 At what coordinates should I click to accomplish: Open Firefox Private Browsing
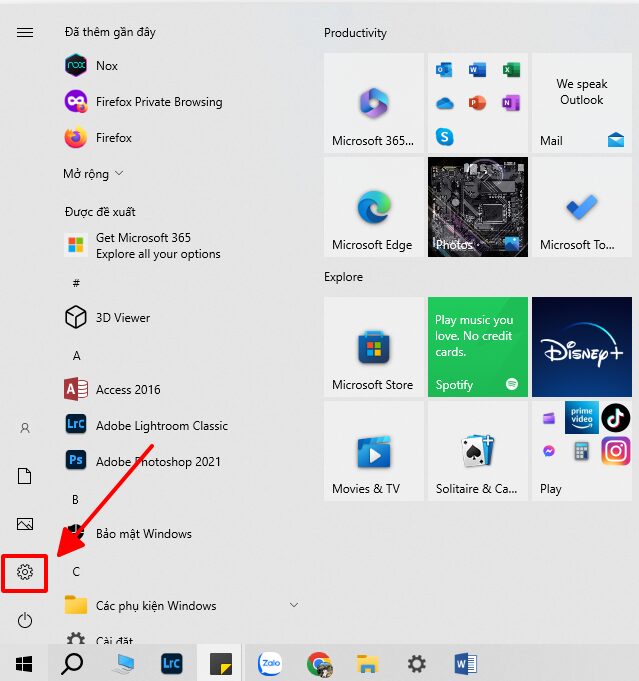pyautogui.click(x=158, y=102)
